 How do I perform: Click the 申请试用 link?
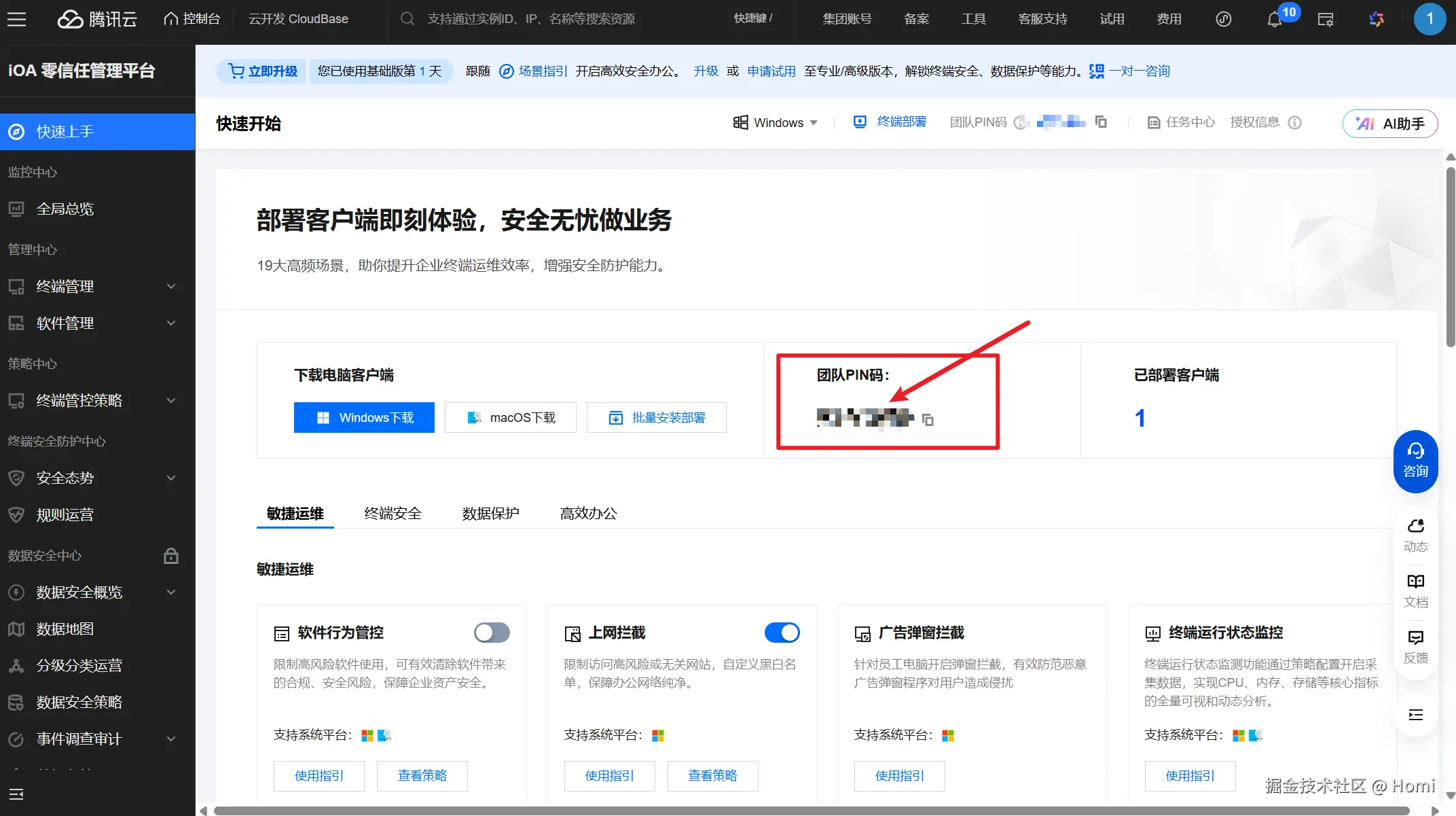tap(771, 71)
